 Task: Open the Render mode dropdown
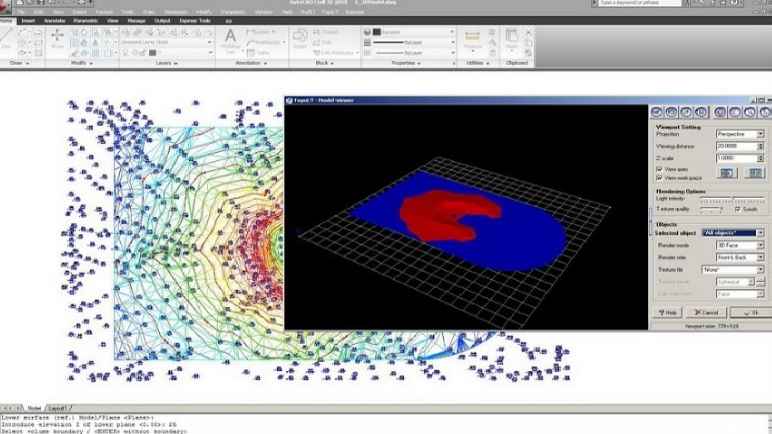point(740,245)
